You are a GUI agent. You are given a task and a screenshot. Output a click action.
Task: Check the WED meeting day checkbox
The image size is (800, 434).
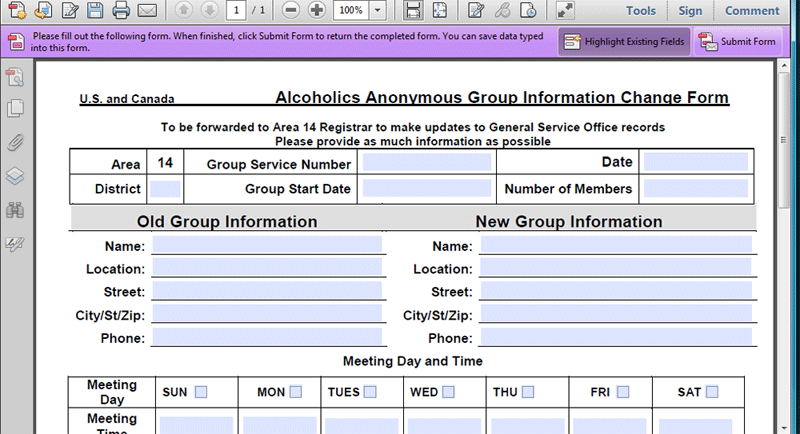click(448, 392)
